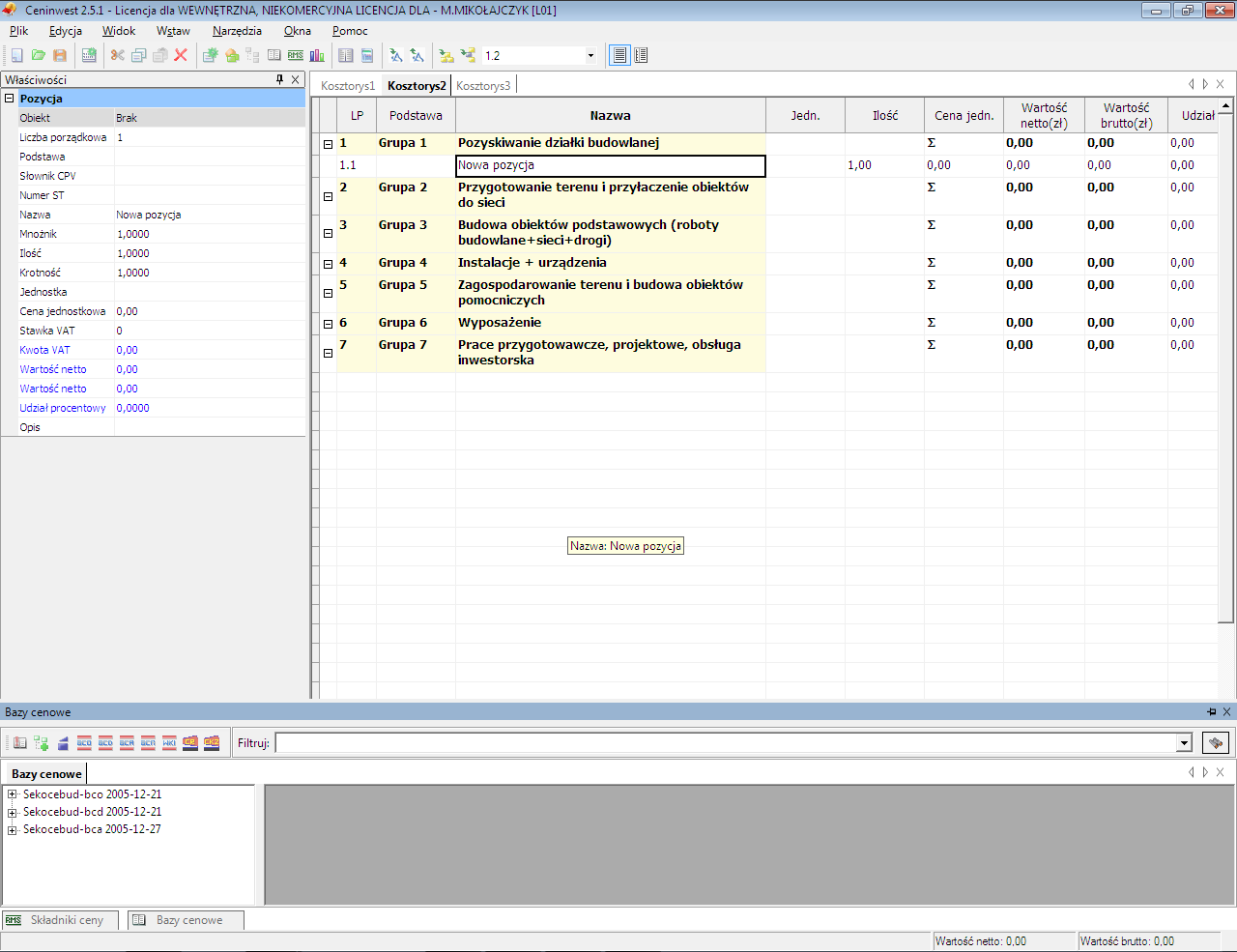Click the Save diskette icon
Viewport: 1237px width, 952px height.
[60, 55]
